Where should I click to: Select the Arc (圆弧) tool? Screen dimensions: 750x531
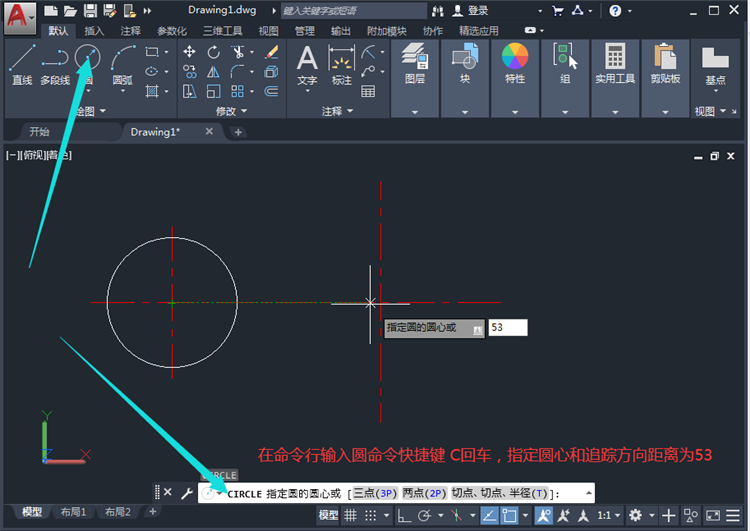(123, 65)
